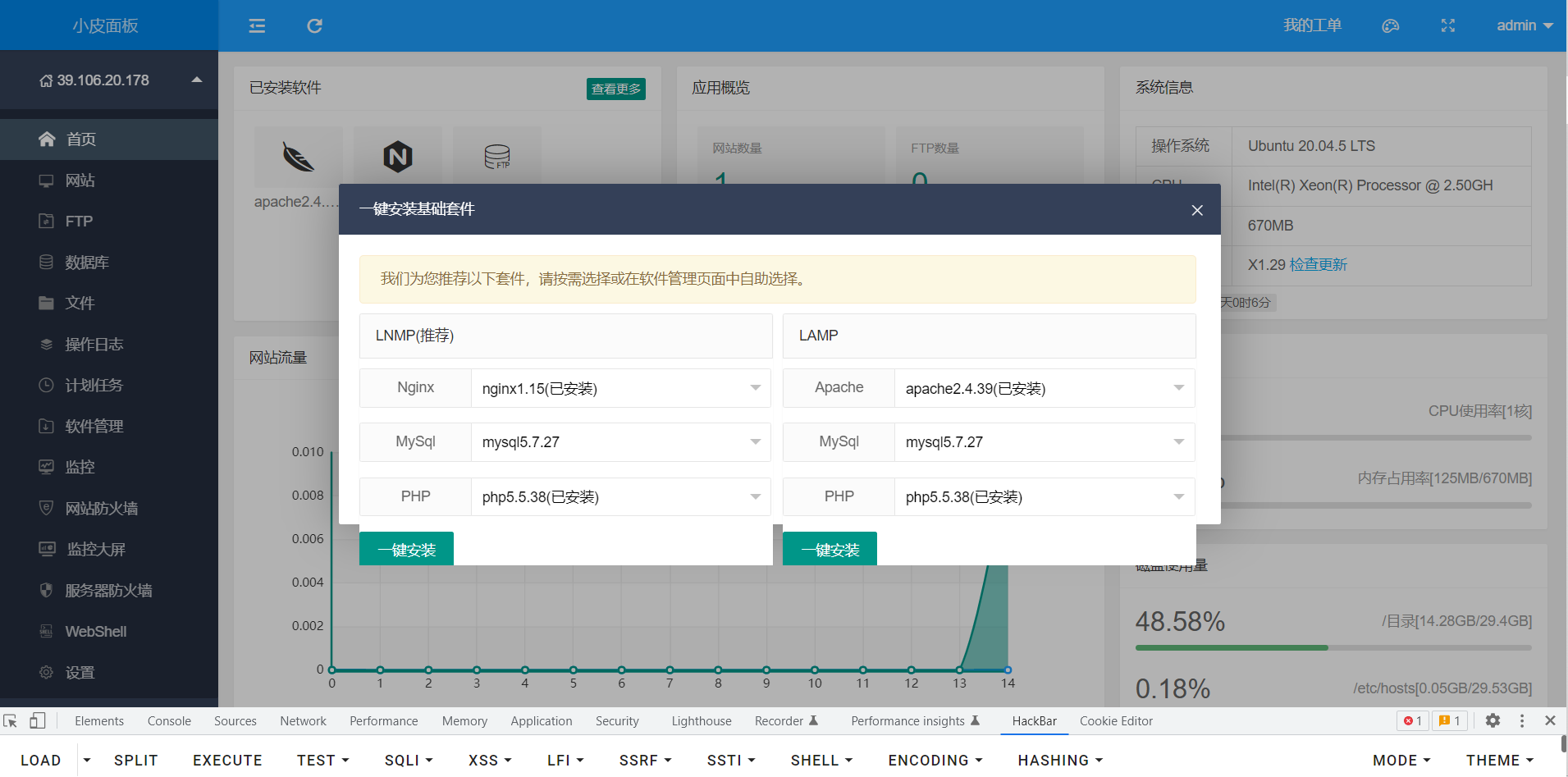Open DevTools settings gear icon
This screenshot has width=1568, height=777.
[x=1493, y=720]
